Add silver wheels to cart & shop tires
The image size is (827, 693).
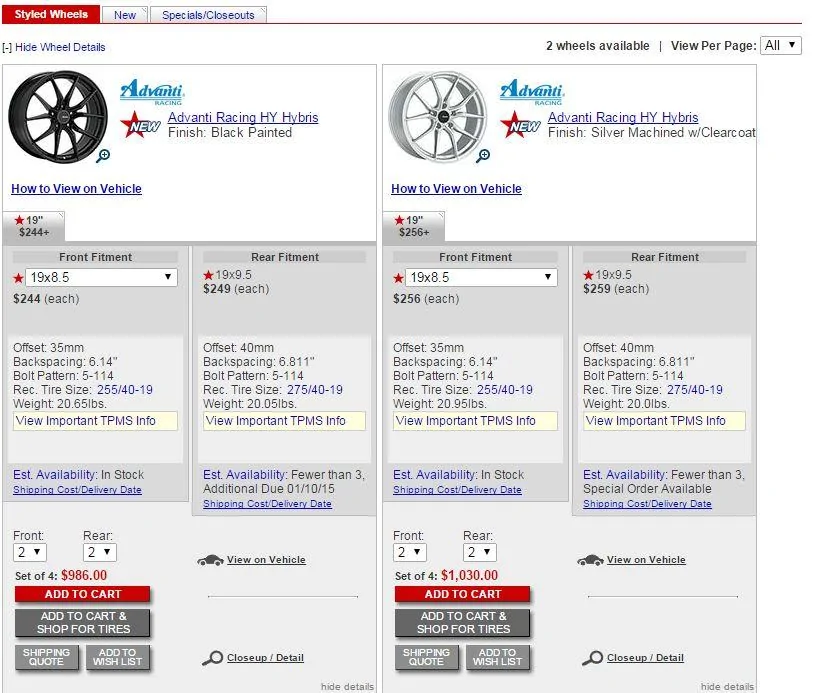point(463,623)
